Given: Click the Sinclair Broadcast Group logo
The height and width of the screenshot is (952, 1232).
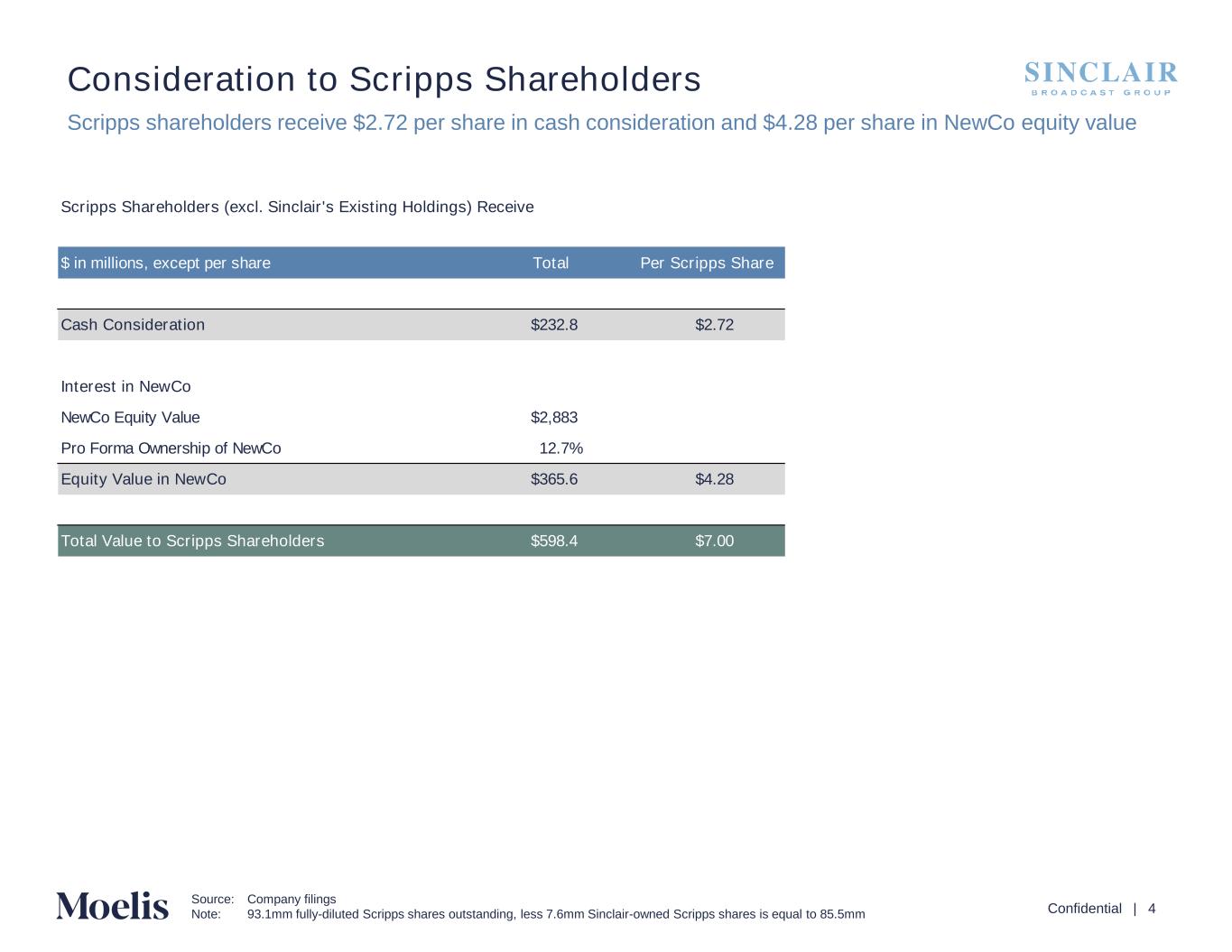Looking at the screenshot, I should coord(1101,78).
